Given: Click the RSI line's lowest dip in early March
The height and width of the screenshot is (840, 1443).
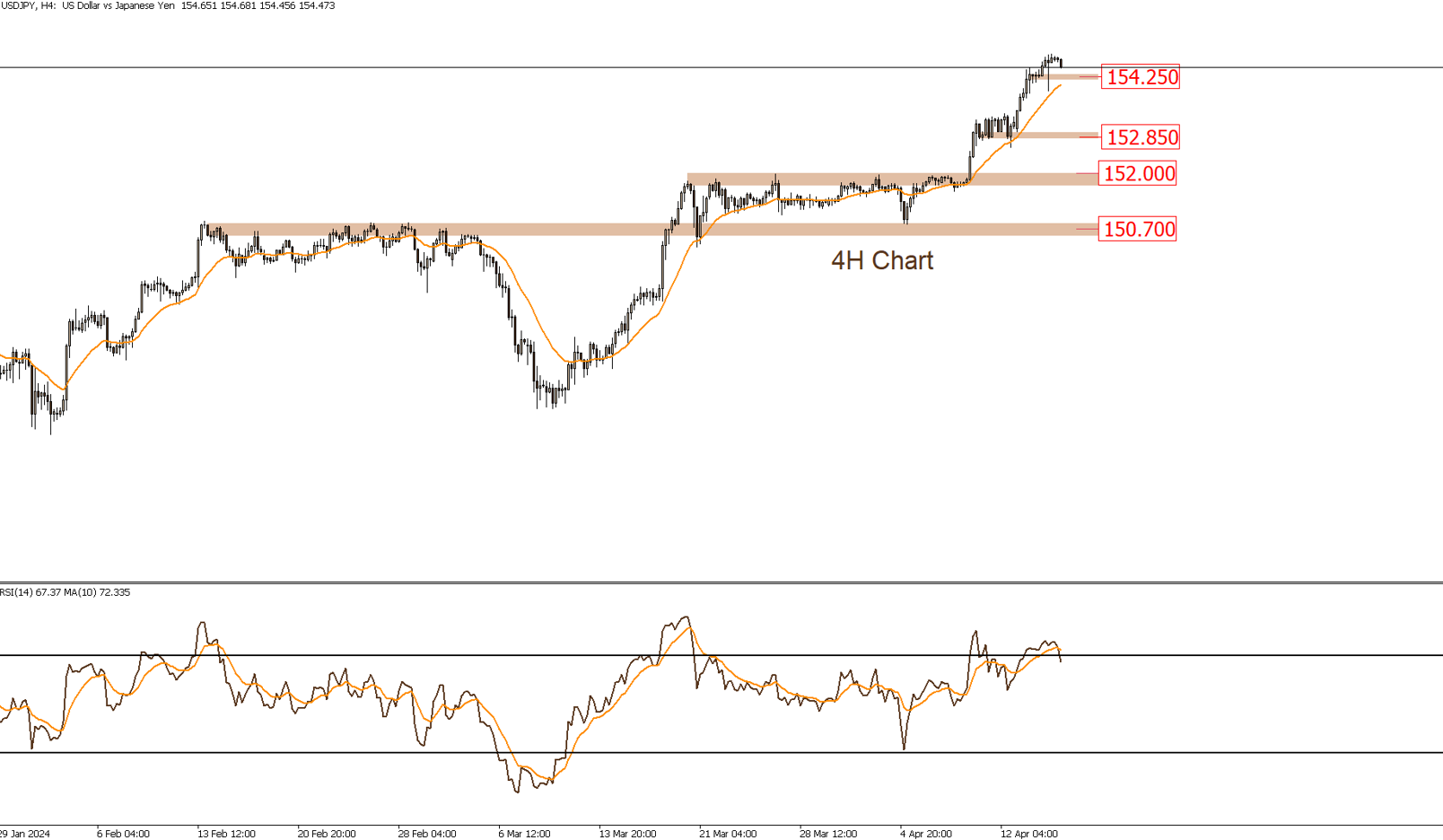Looking at the screenshot, I should point(517,791).
